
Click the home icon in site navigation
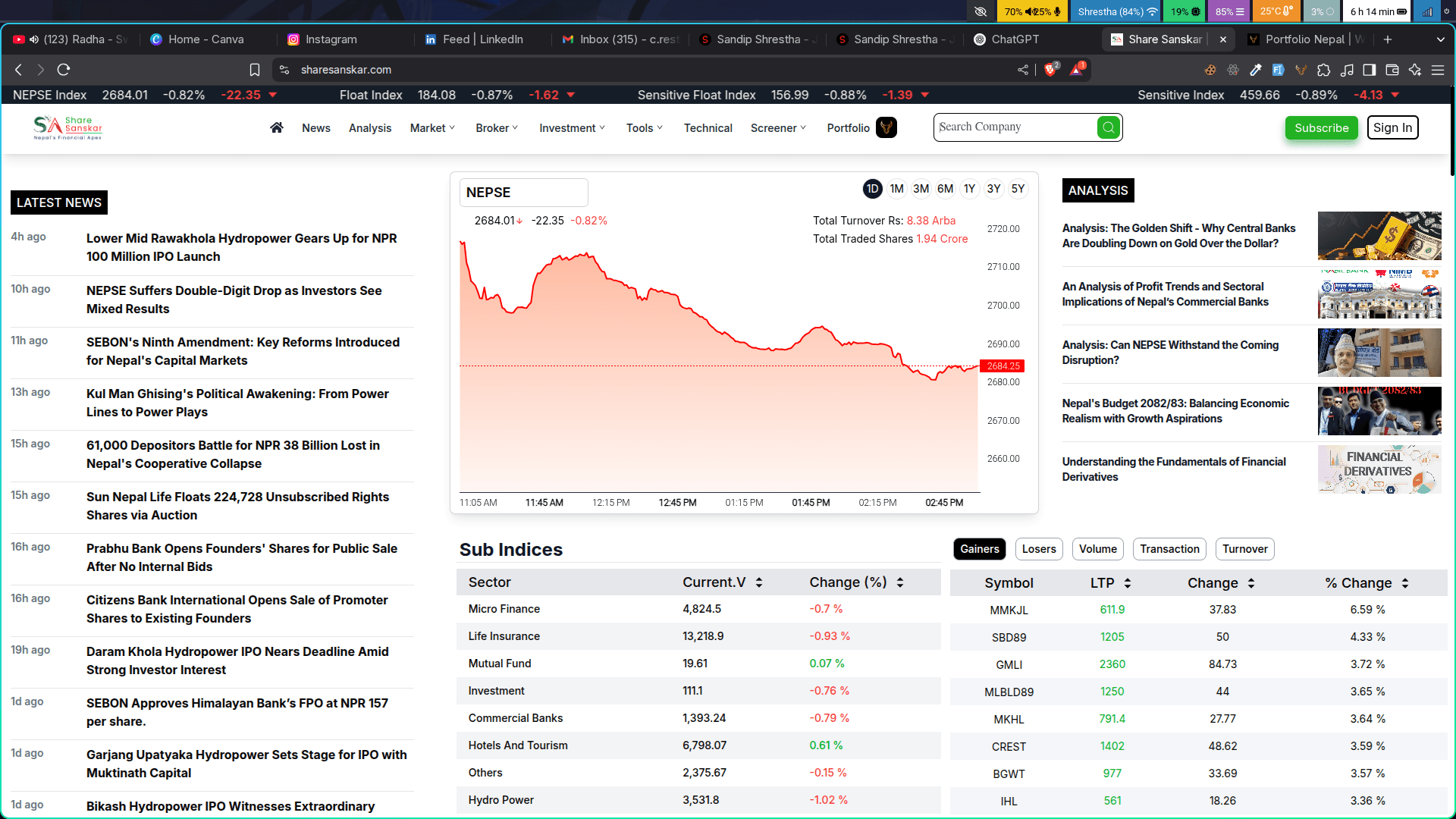coord(277,127)
